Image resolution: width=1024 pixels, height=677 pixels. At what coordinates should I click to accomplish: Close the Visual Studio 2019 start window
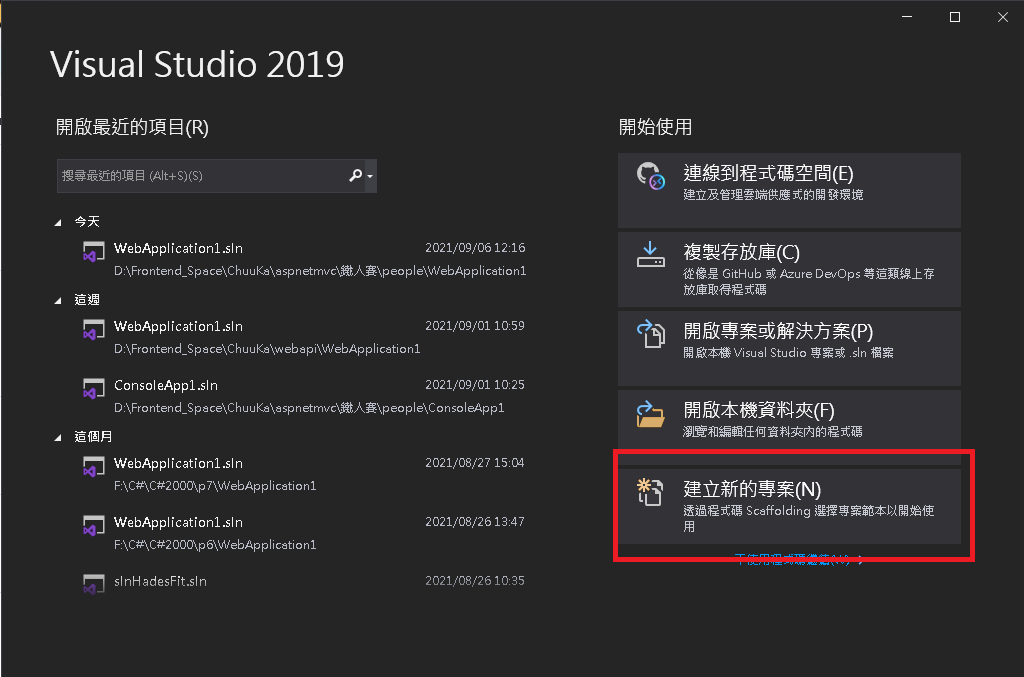(1003, 17)
